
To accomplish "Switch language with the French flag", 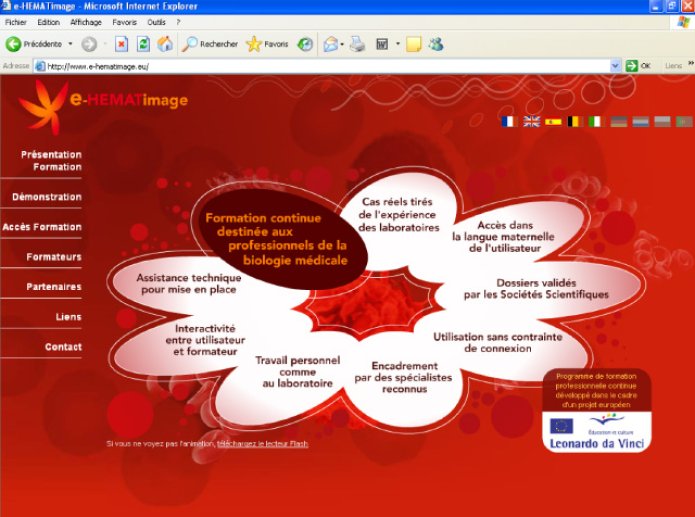I will pyautogui.click(x=509, y=121).
